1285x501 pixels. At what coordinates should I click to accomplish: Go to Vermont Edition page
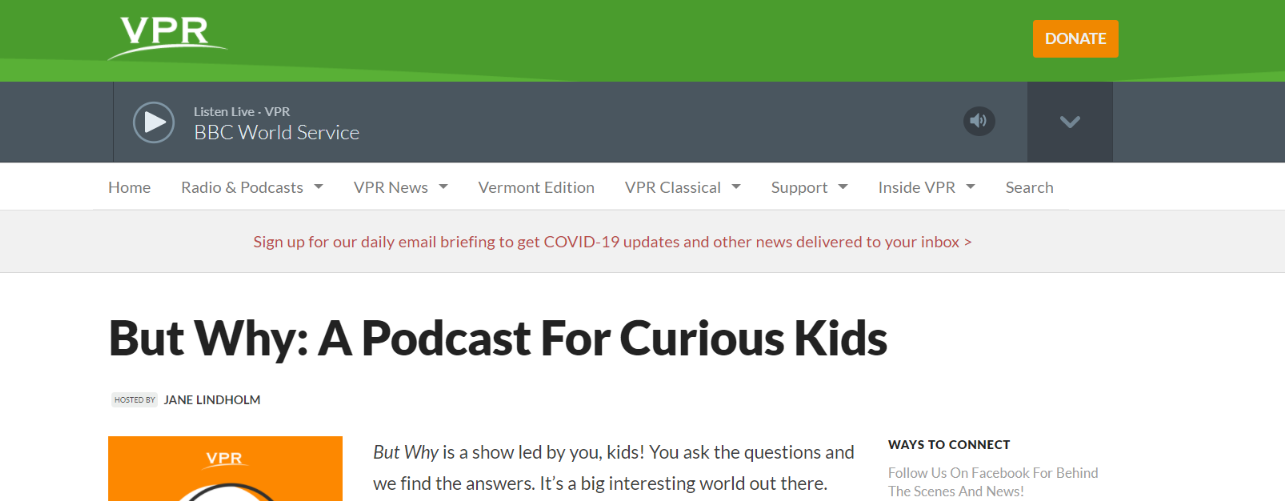click(x=536, y=187)
